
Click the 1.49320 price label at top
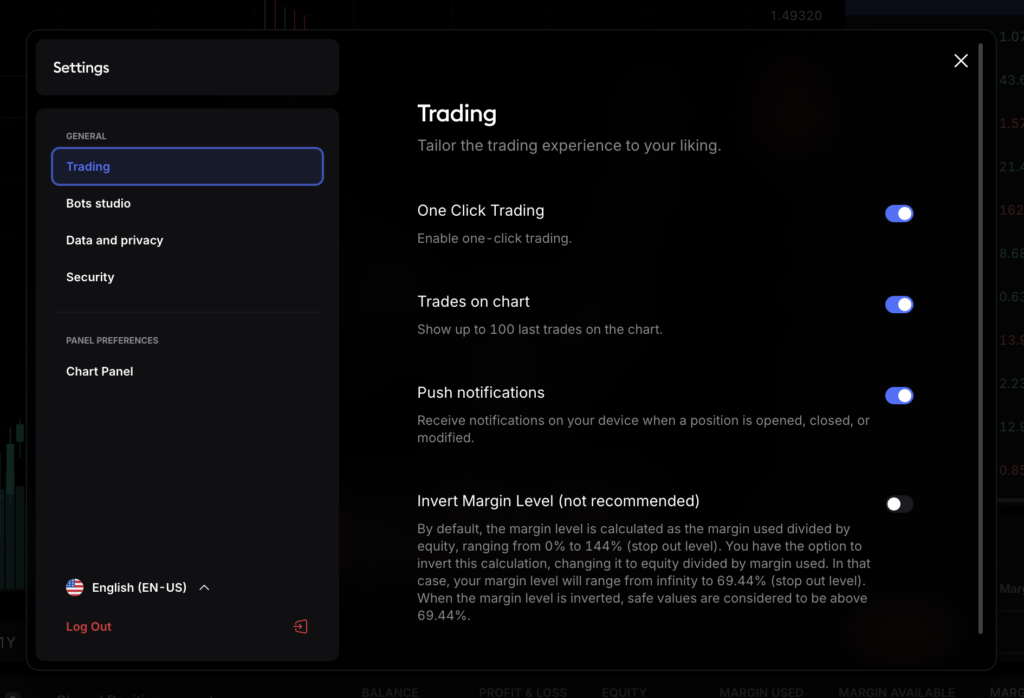pos(795,15)
